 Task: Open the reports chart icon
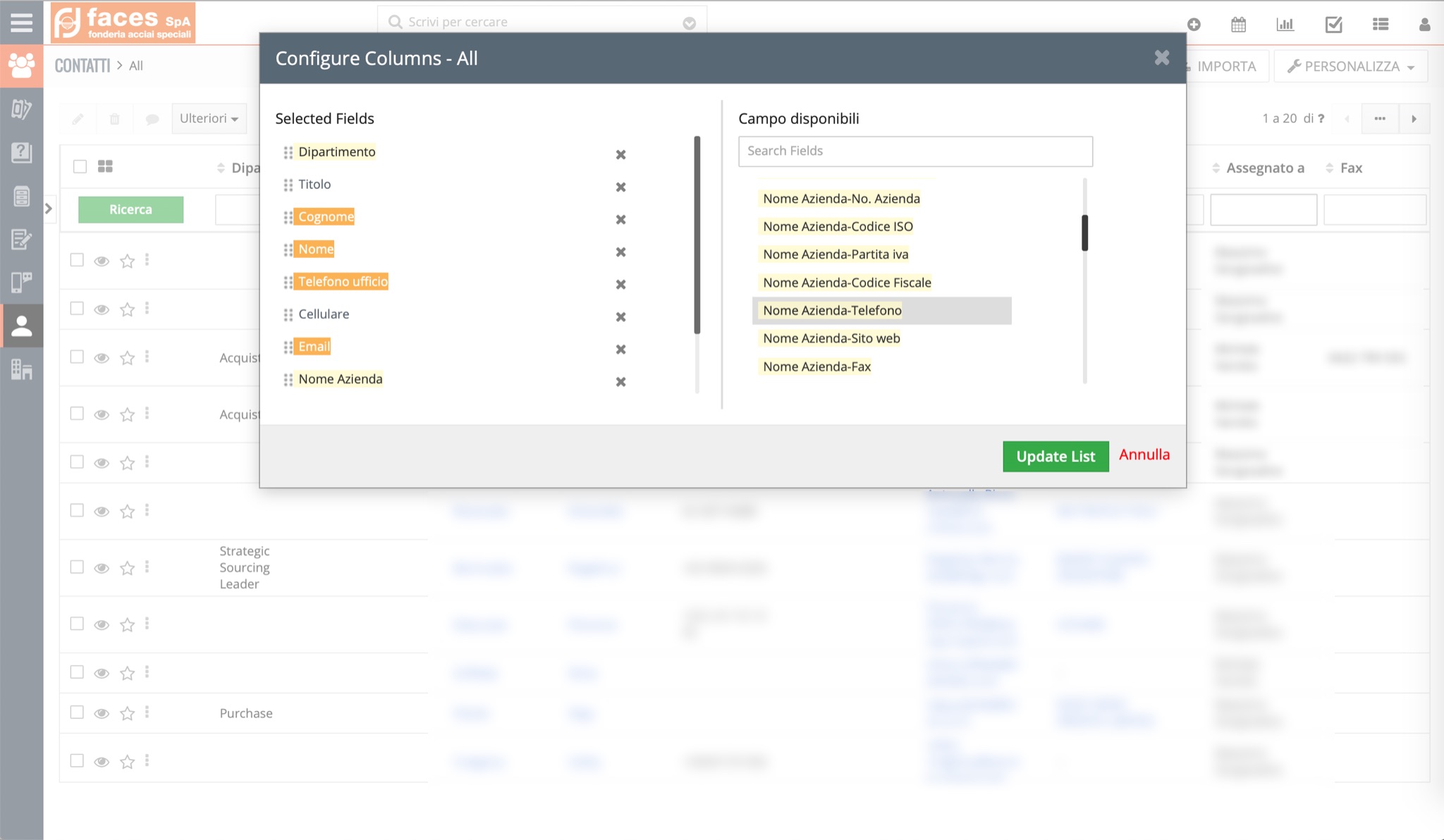click(1285, 25)
